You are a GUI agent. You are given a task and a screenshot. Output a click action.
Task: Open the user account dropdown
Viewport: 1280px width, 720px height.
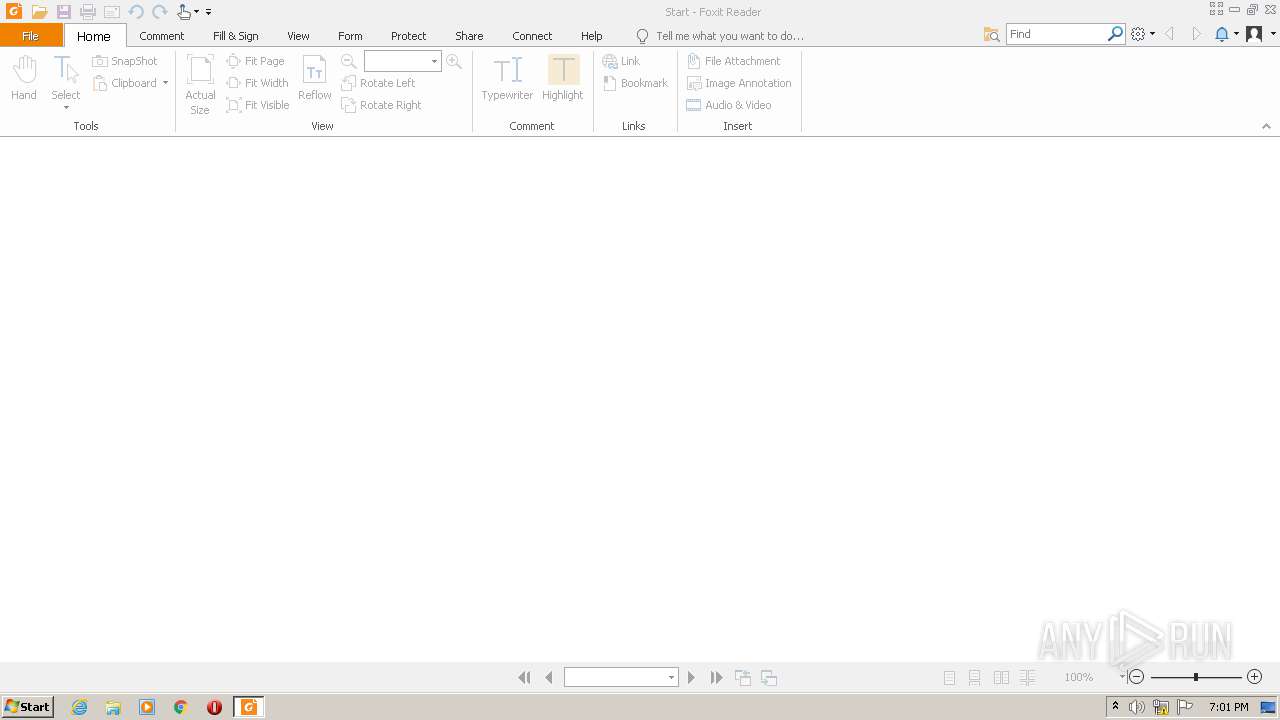click(x=1271, y=34)
